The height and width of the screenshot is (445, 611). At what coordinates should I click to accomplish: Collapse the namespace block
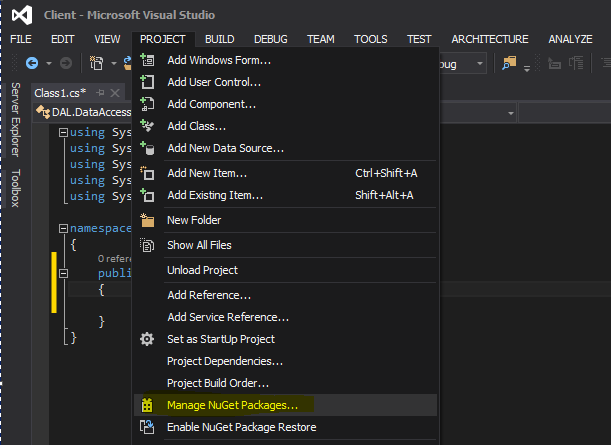[63, 228]
